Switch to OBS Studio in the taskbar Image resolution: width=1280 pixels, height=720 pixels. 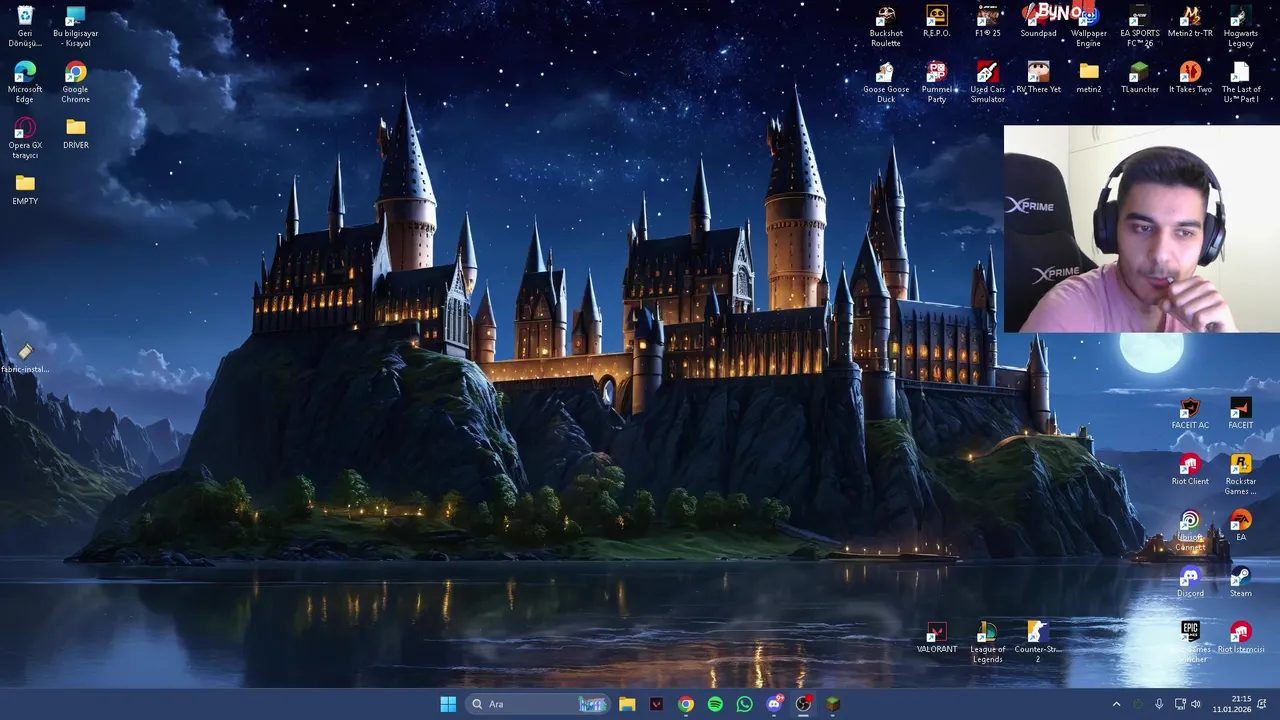803,704
